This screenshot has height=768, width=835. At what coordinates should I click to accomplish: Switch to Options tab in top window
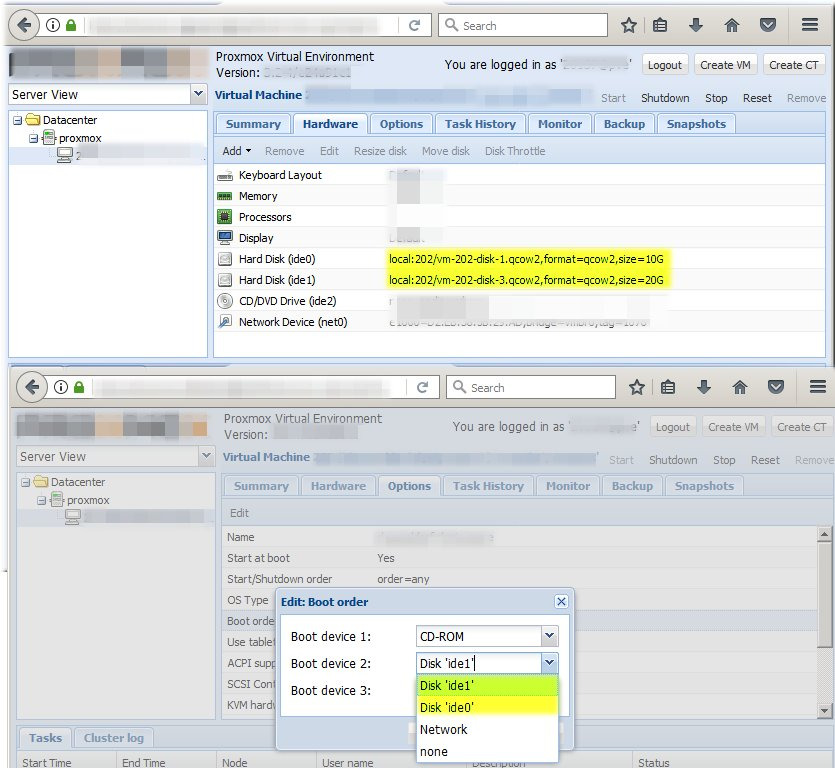coord(401,124)
